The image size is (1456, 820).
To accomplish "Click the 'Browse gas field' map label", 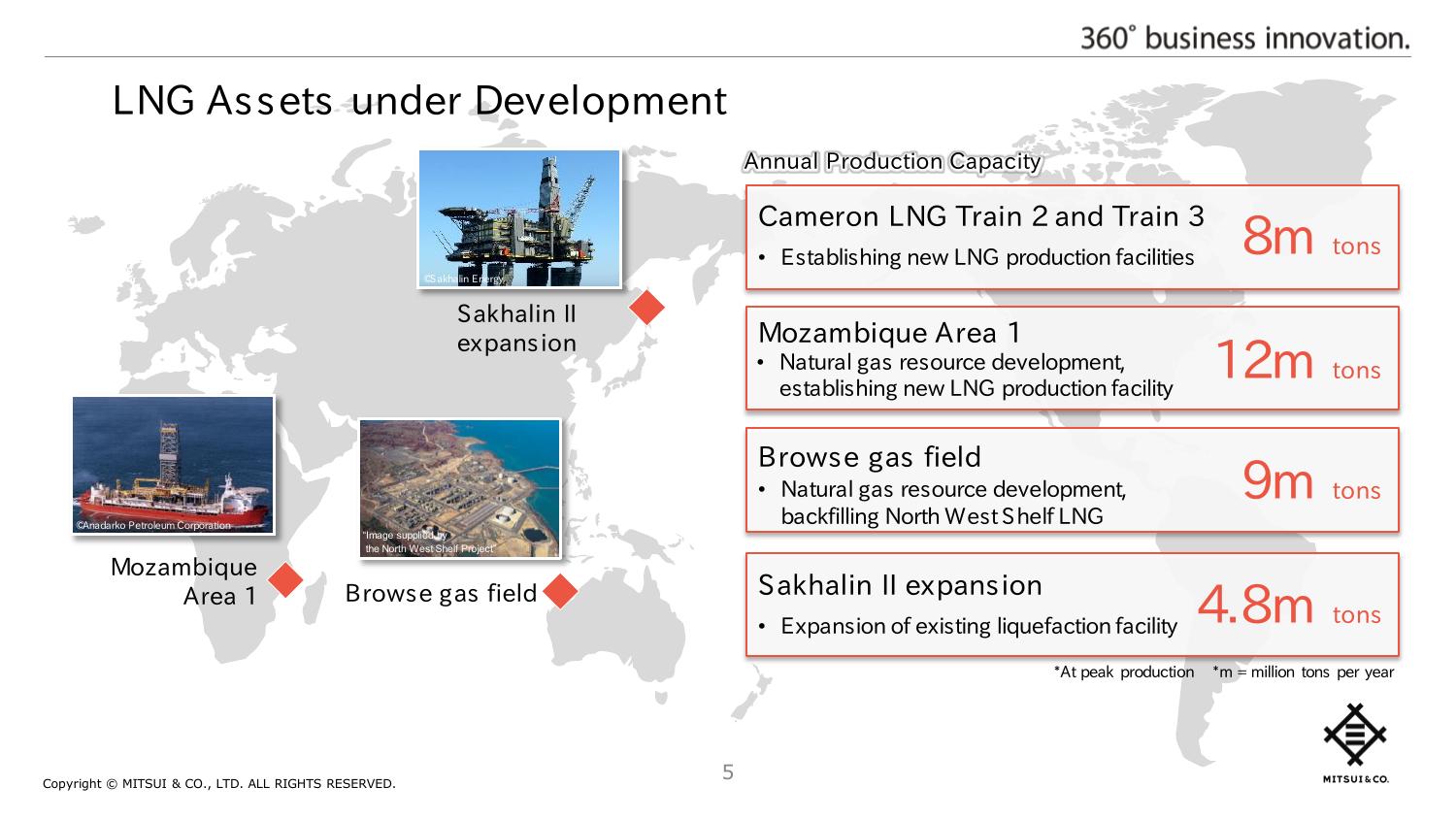I will 441,593.
